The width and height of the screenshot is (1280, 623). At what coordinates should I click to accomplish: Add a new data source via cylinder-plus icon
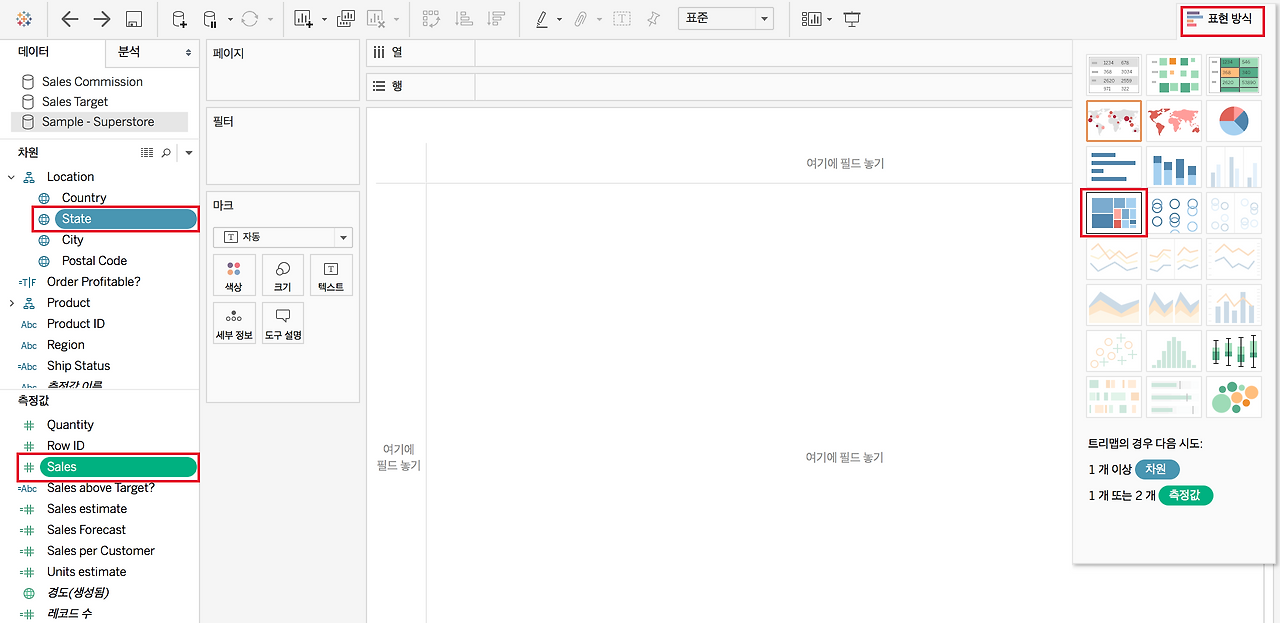click(179, 19)
